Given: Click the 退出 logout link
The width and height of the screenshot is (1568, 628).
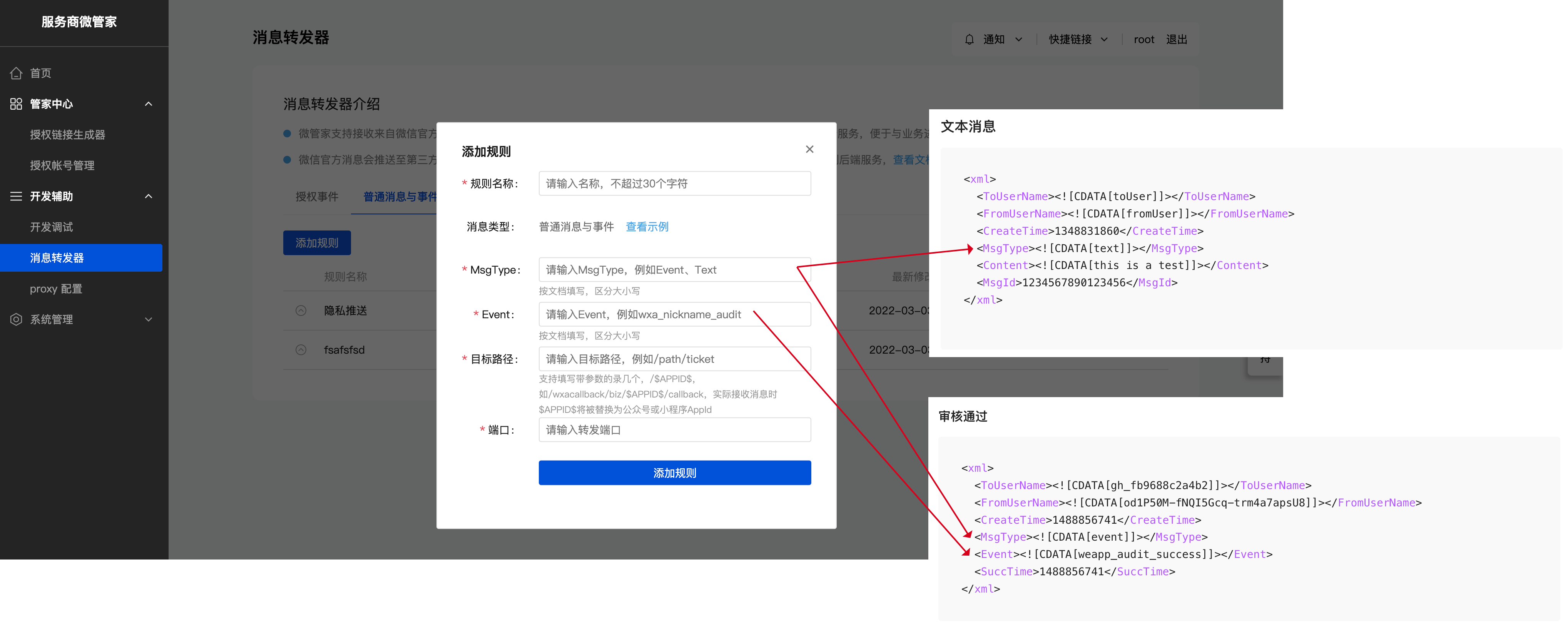Looking at the screenshot, I should [x=1177, y=40].
